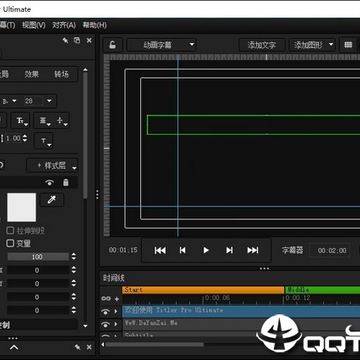
Task: Click the lock icon above the preview
Action: click(x=113, y=45)
